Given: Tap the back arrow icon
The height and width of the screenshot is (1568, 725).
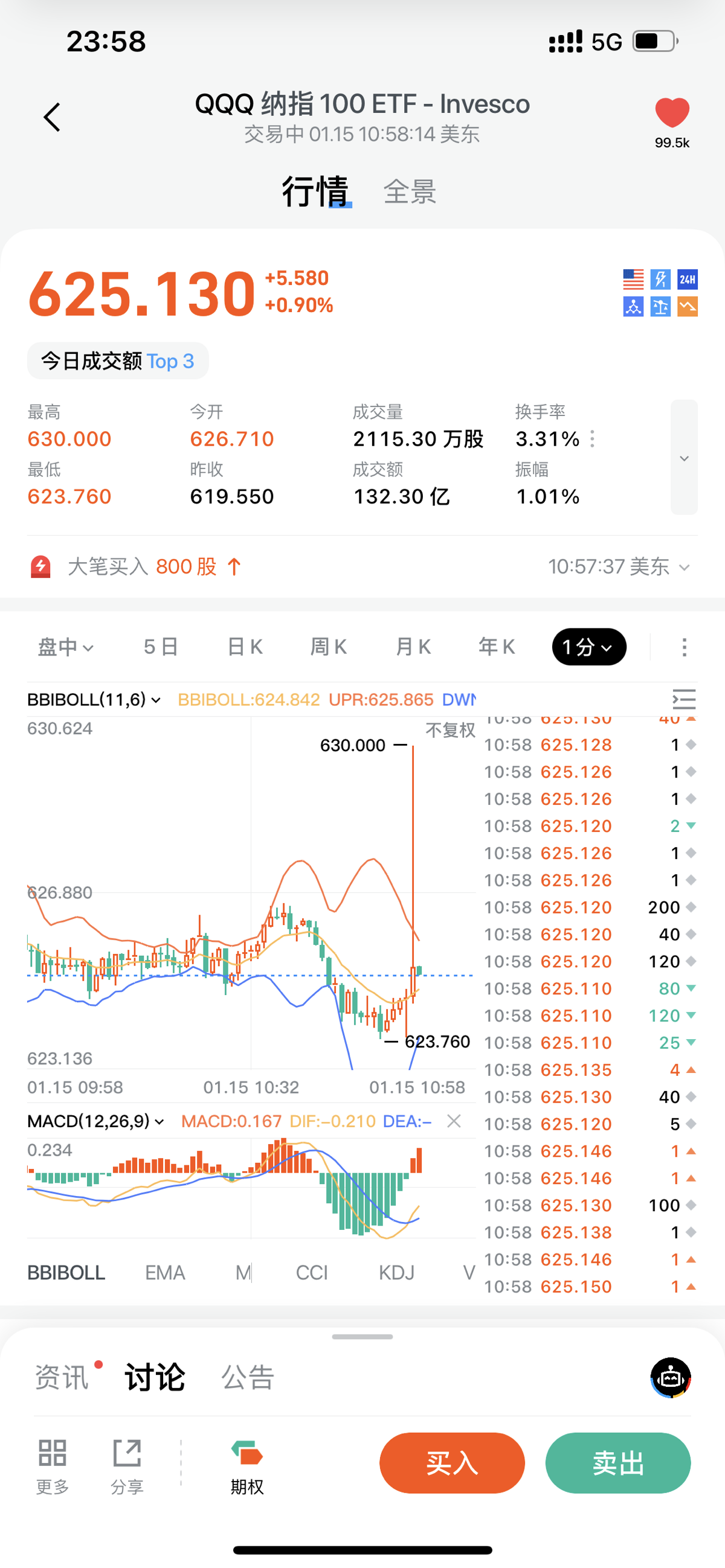Looking at the screenshot, I should click(x=53, y=117).
